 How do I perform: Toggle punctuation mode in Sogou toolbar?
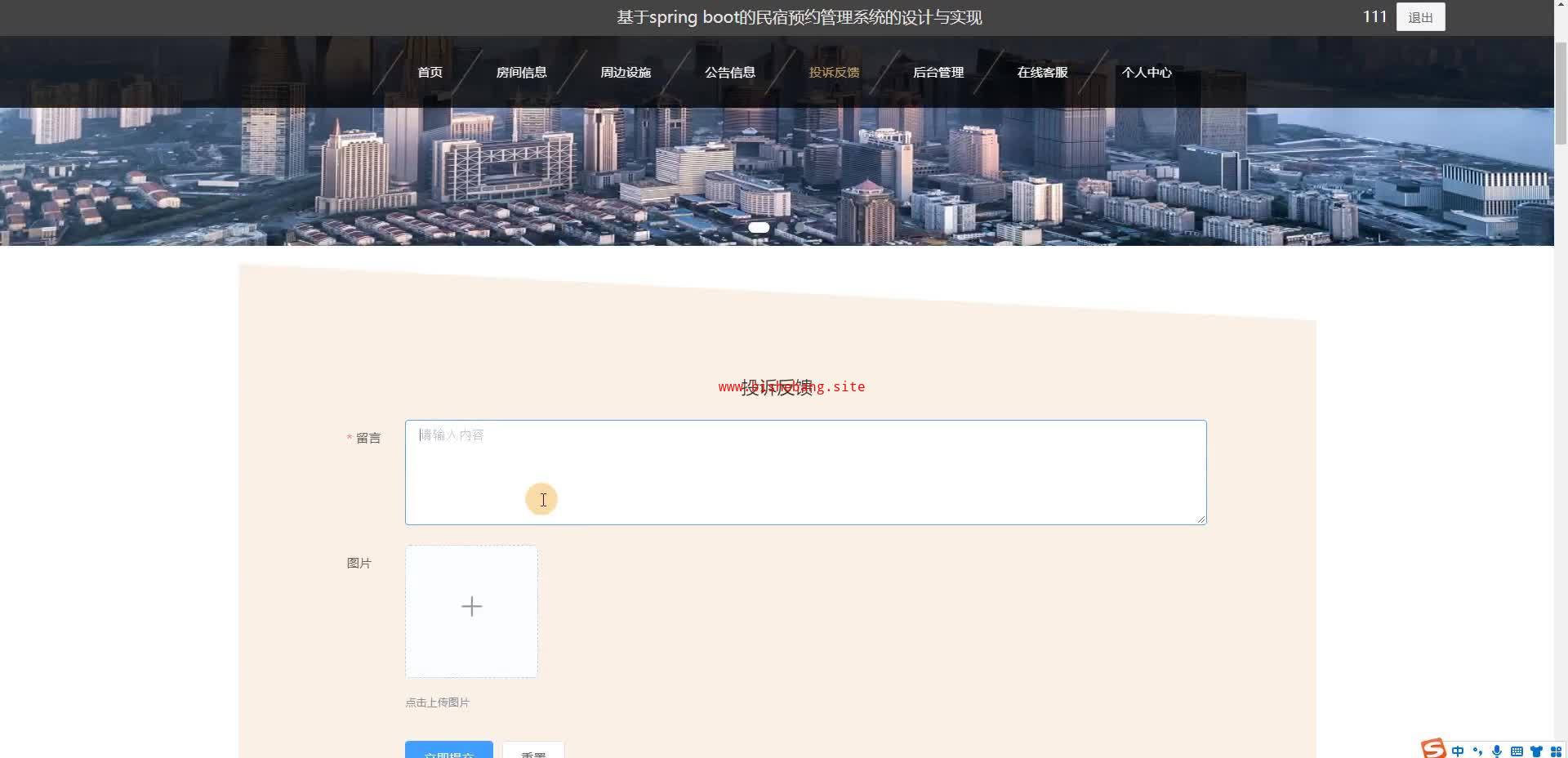1477,751
